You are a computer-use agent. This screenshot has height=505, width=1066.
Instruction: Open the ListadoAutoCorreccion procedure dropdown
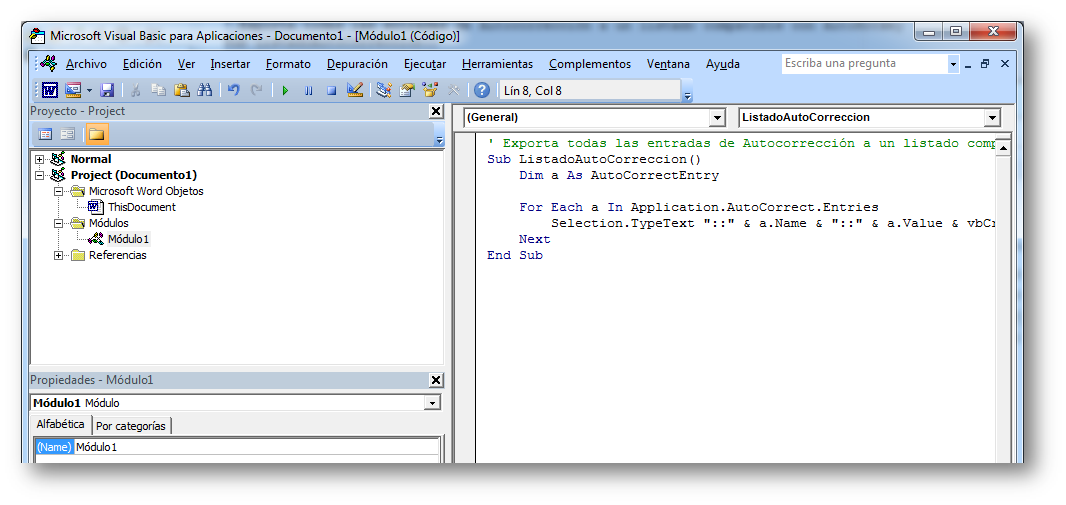click(992, 118)
